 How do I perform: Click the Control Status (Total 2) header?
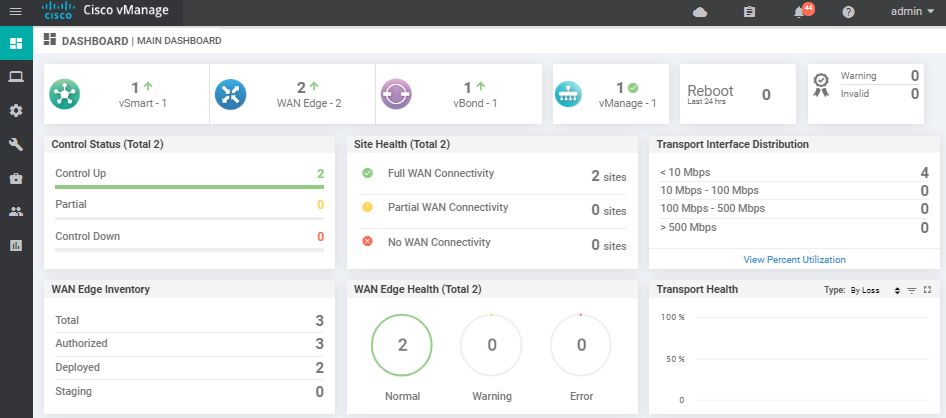pyautogui.click(x=107, y=144)
